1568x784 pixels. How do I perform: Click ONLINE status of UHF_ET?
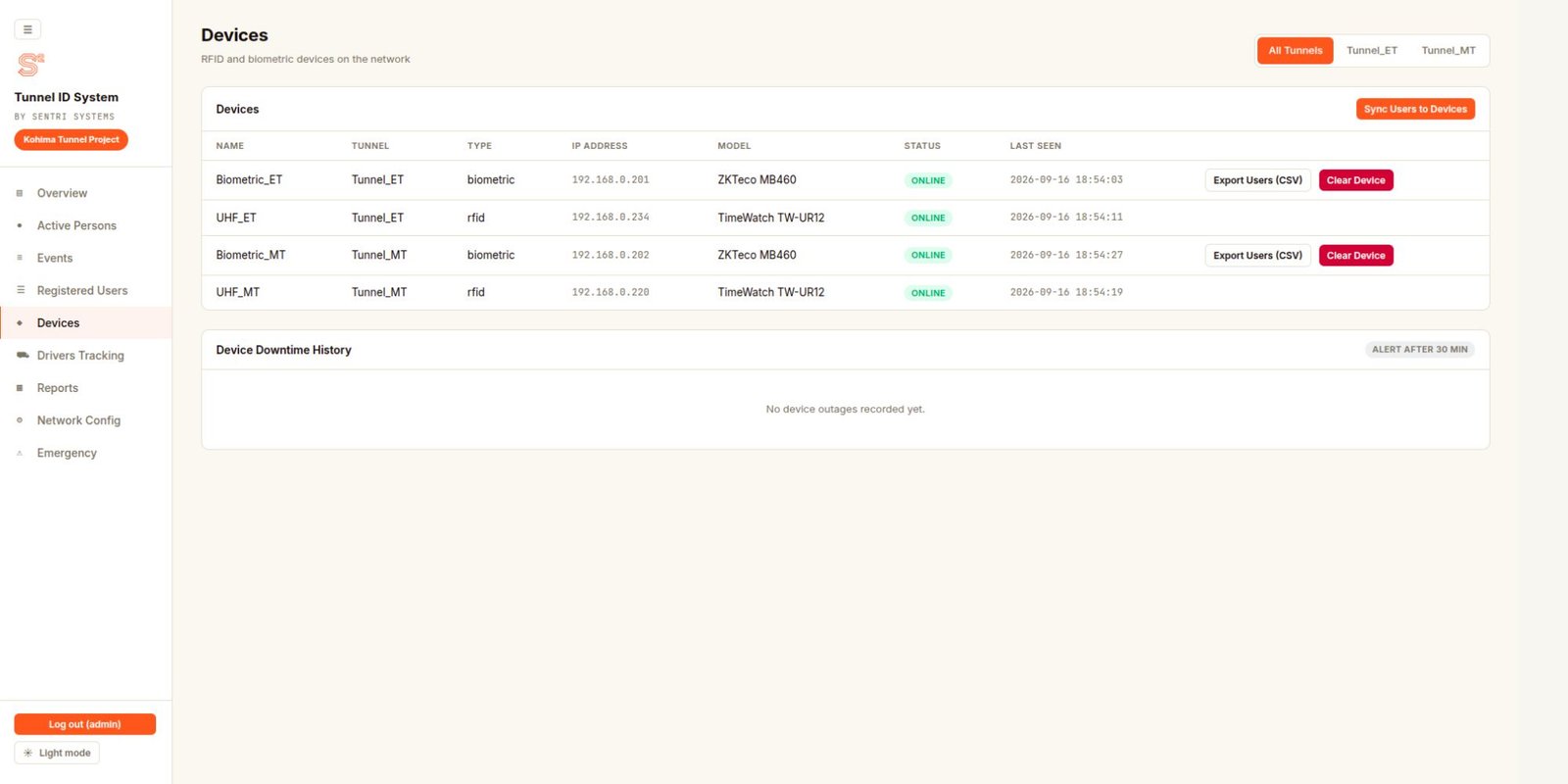click(928, 218)
